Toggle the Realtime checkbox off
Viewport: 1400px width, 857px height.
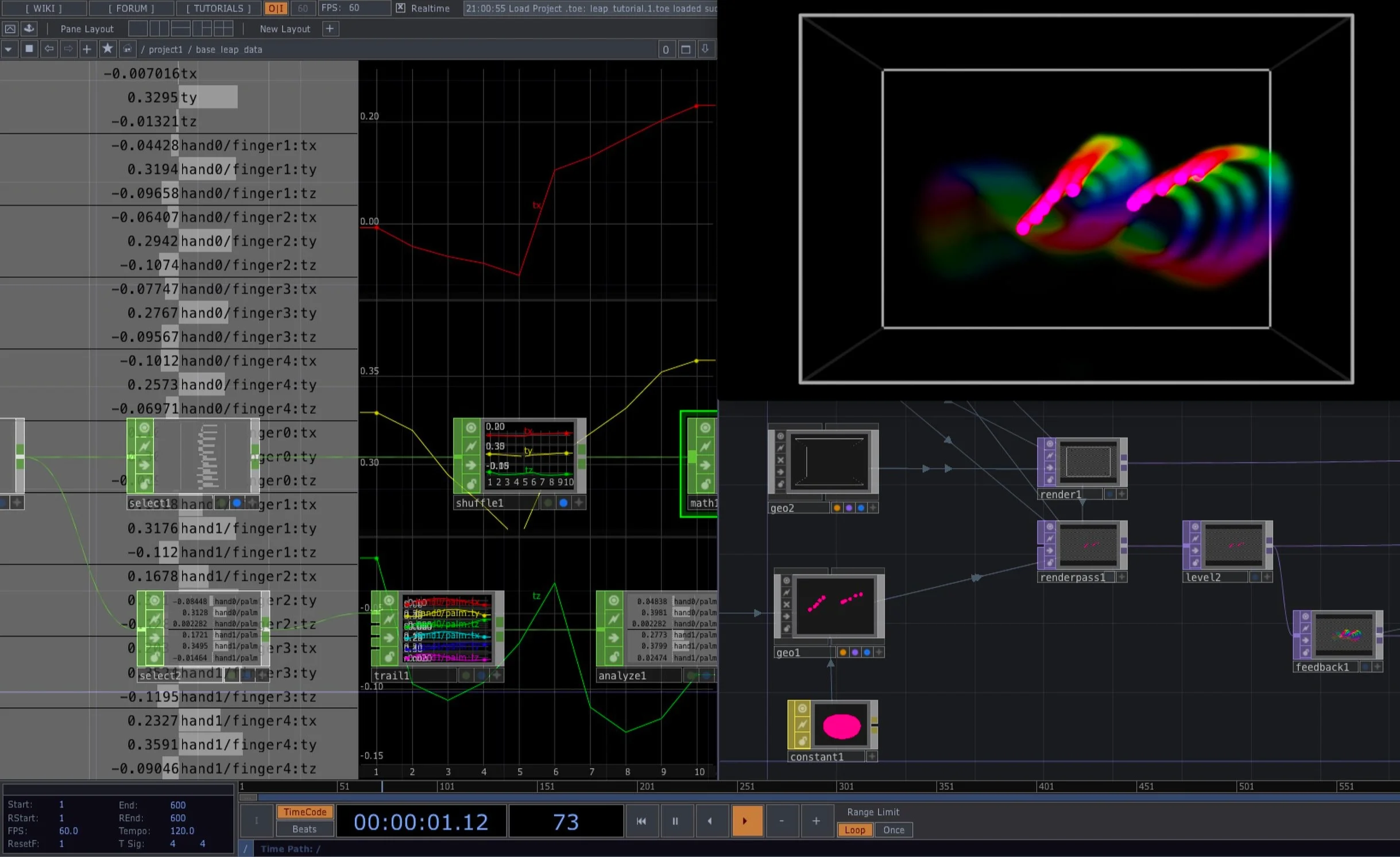click(400, 9)
